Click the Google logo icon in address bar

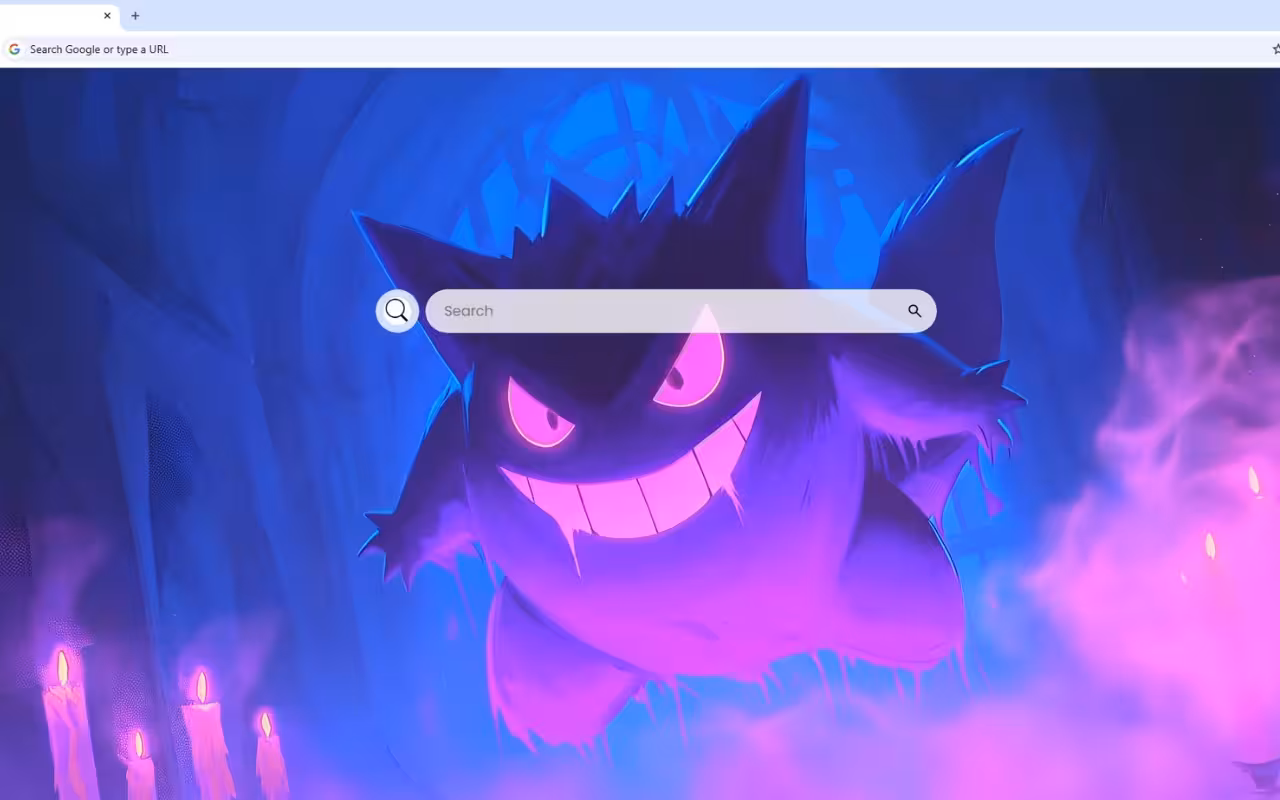(x=14, y=49)
